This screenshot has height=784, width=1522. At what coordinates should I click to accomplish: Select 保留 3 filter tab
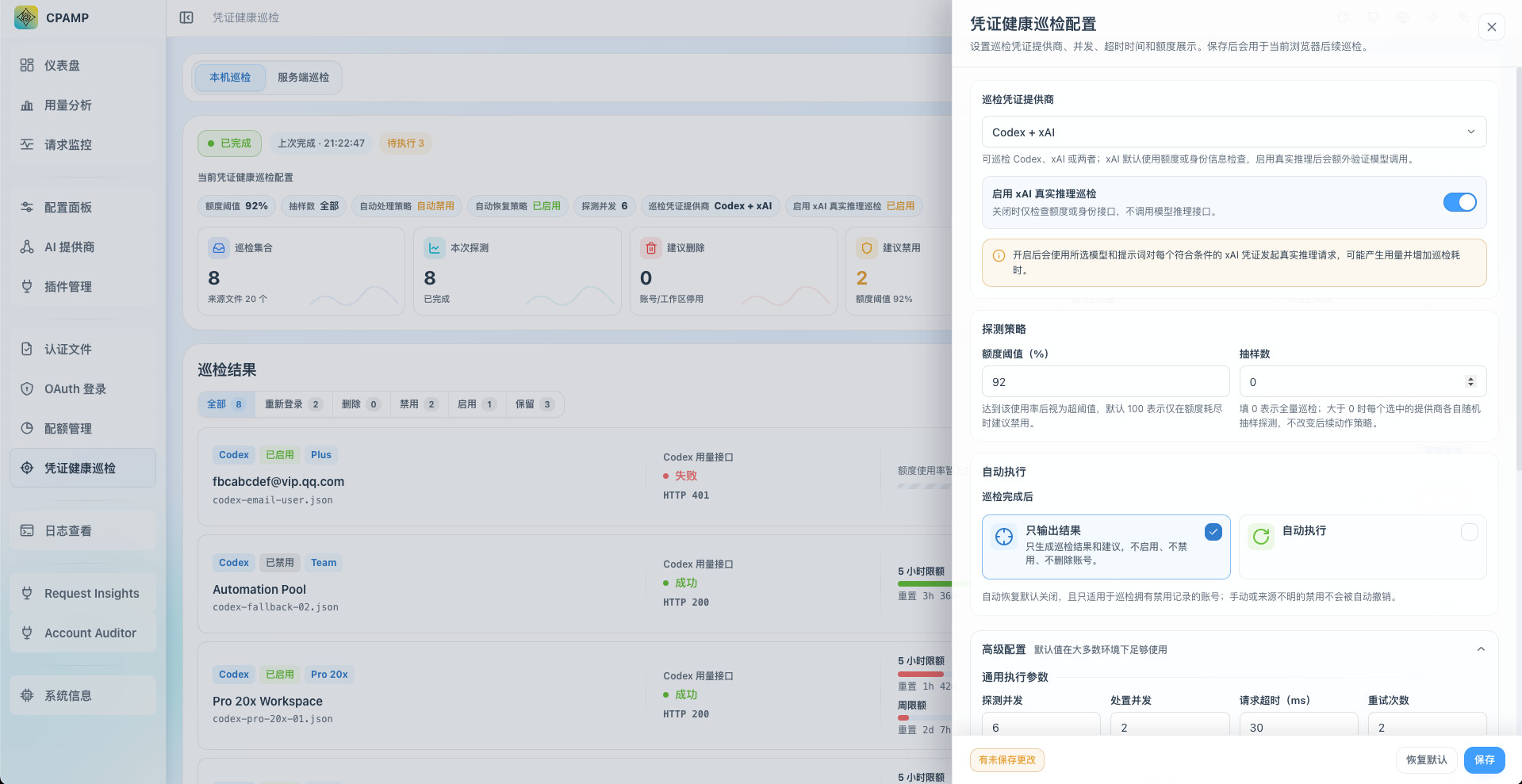coord(535,404)
